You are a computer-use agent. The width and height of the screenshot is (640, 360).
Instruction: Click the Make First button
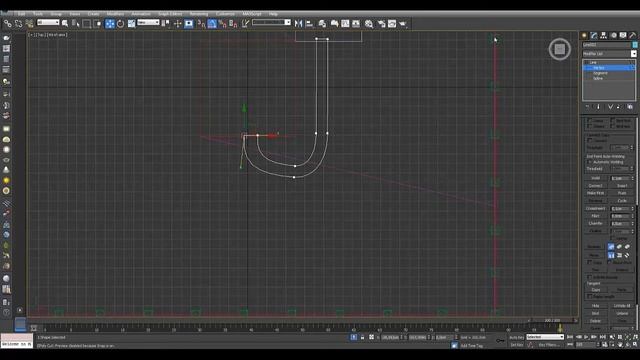click(x=596, y=193)
